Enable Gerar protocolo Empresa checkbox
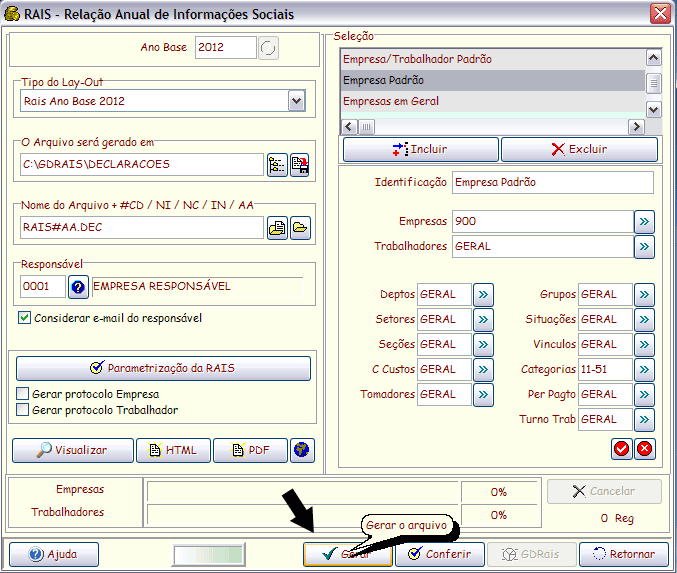 tap(23, 395)
